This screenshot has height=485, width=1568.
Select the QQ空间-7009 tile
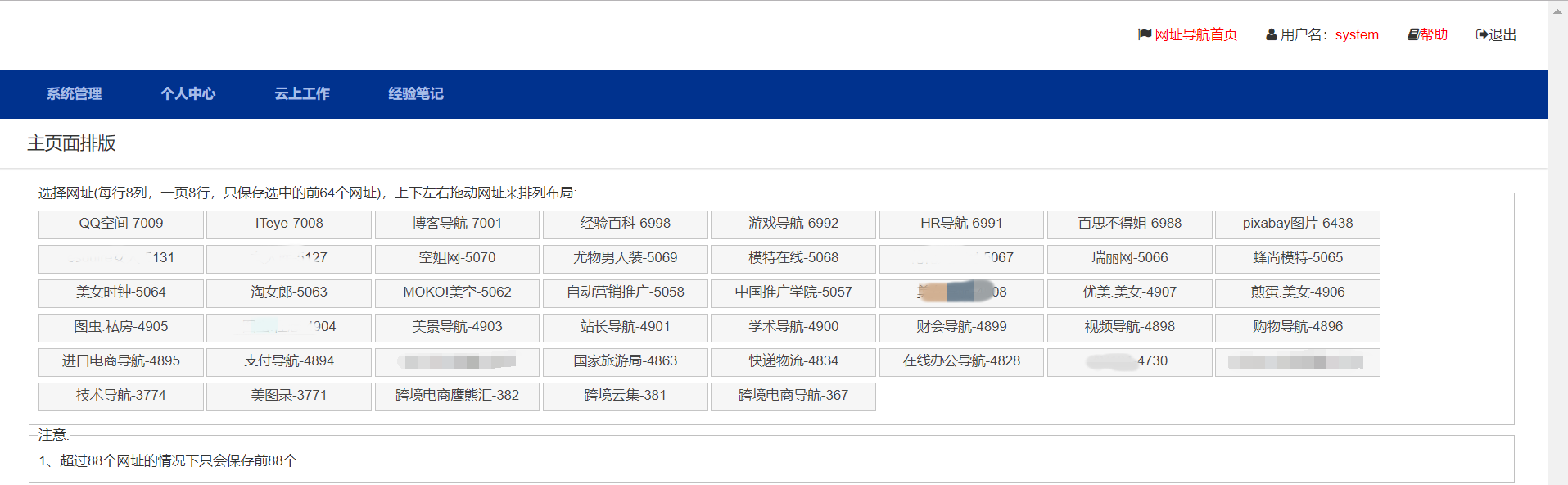(x=121, y=224)
